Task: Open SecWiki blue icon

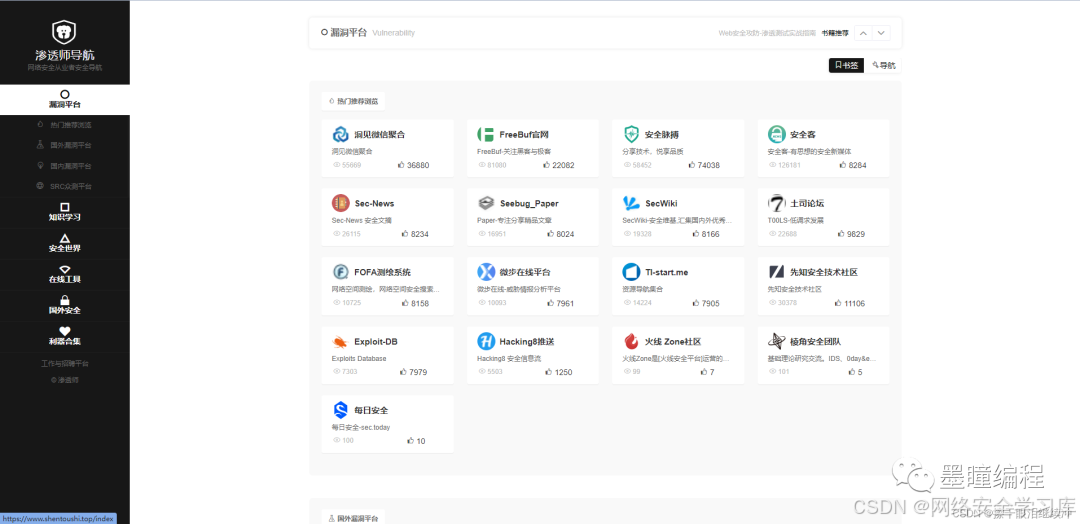Action: click(x=631, y=203)
